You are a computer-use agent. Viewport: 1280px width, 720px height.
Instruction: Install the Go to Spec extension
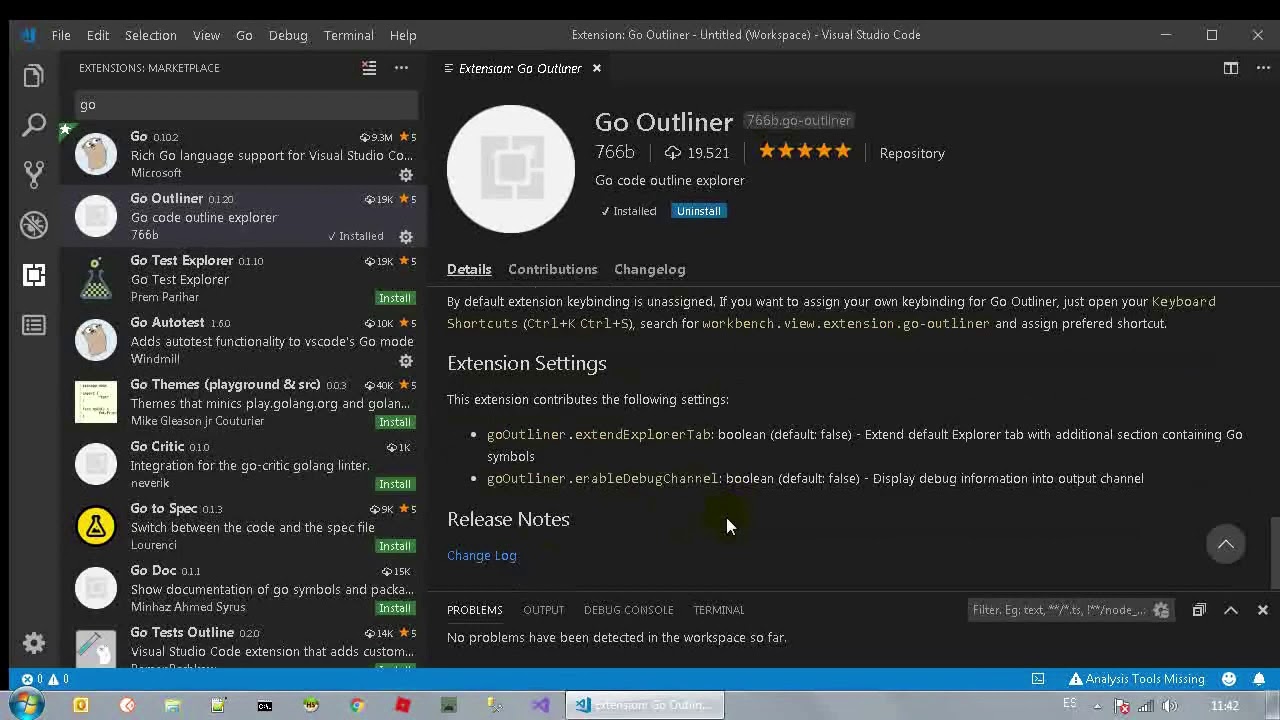[395, 546]
